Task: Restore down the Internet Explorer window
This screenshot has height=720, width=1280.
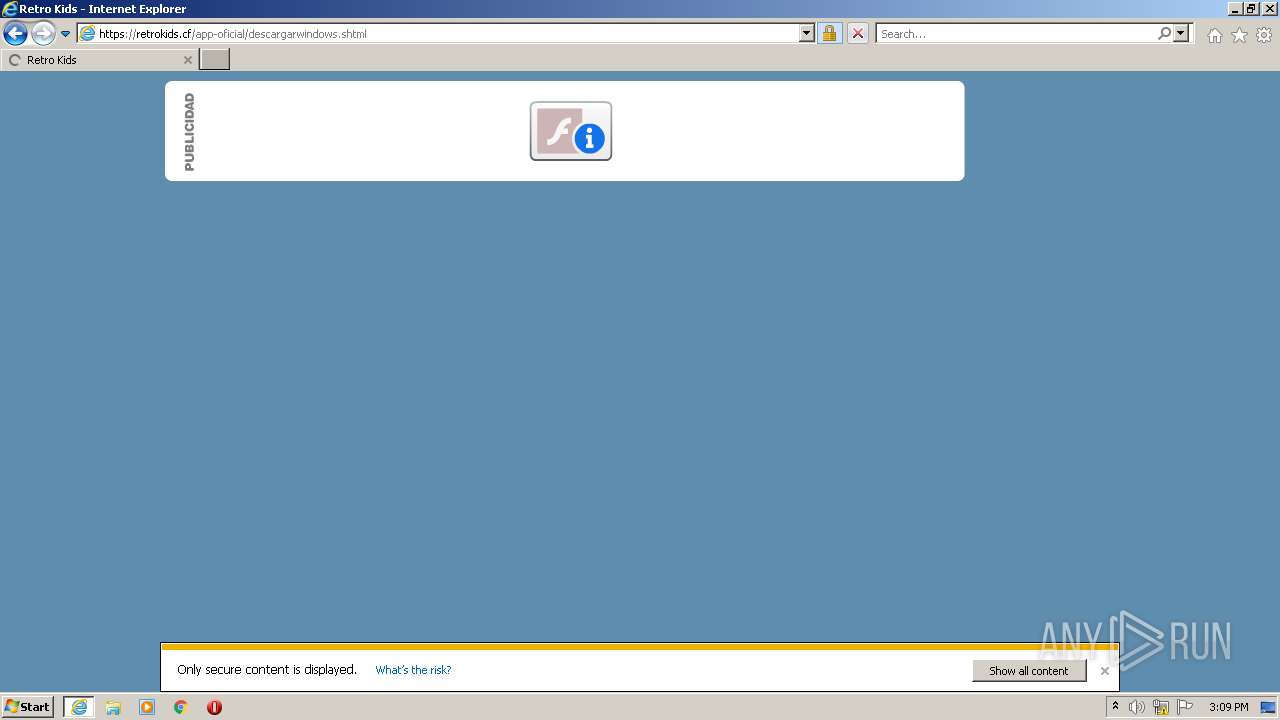Action: (x=1251, y=8)
